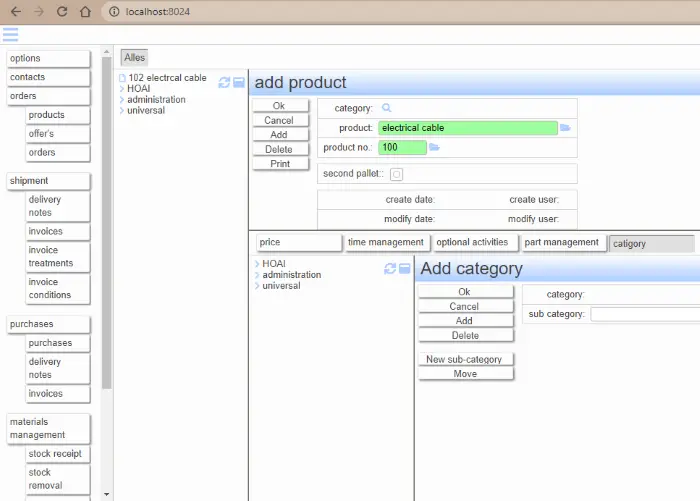This screenshot has height=501, width=700.
Task: Select the Alles tab
Action: click(x=134, y=58)
